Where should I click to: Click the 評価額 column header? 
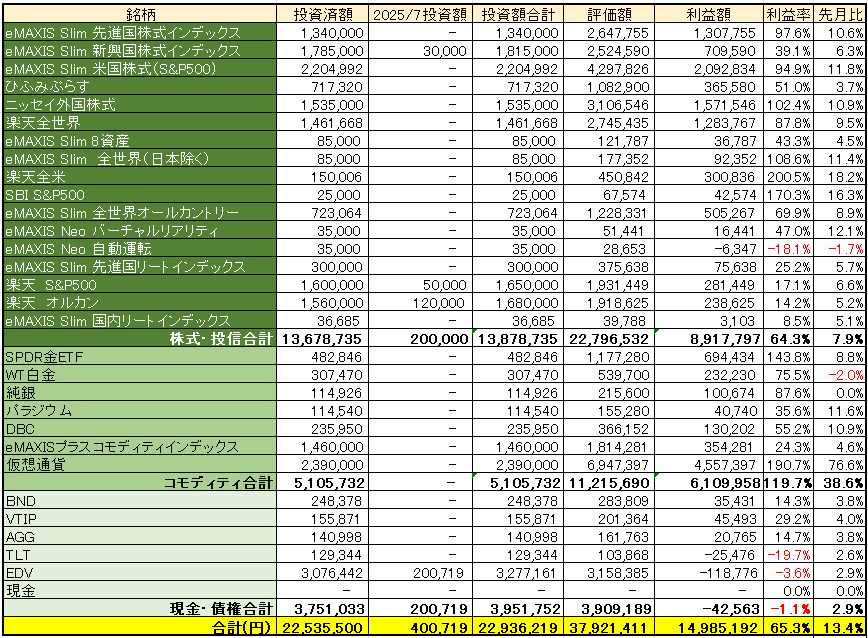608,14
